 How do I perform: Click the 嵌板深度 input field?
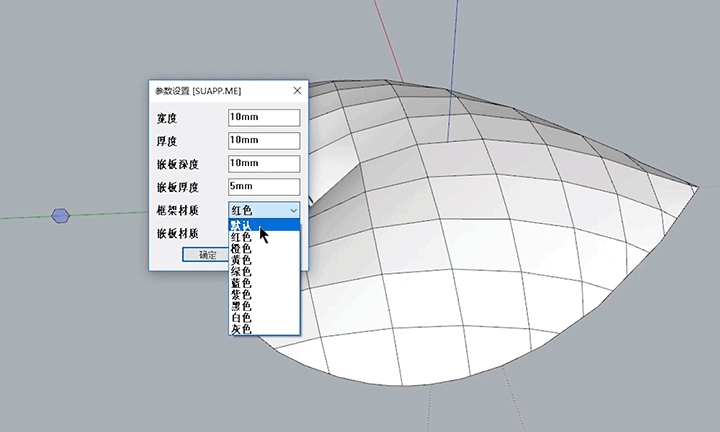pyautogui.click(x=264, y=163)
